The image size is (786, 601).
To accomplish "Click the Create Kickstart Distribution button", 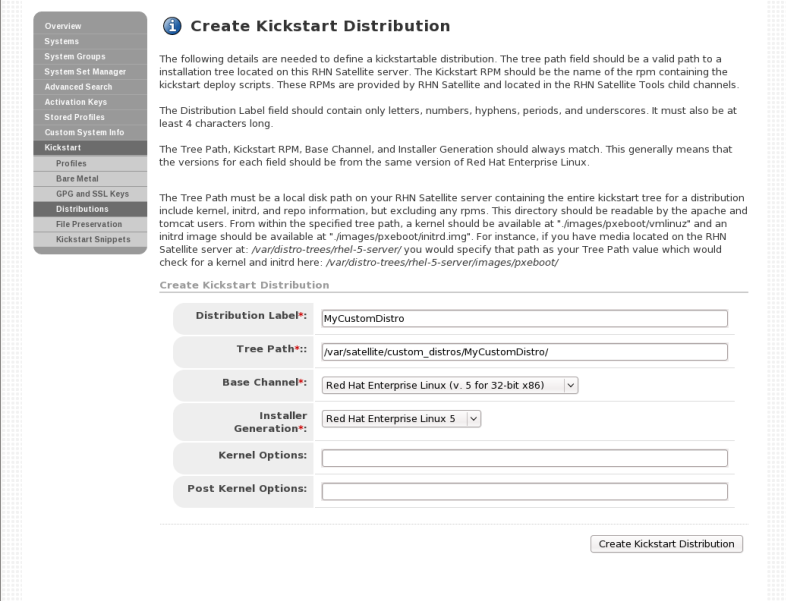I will coord(666,544).
